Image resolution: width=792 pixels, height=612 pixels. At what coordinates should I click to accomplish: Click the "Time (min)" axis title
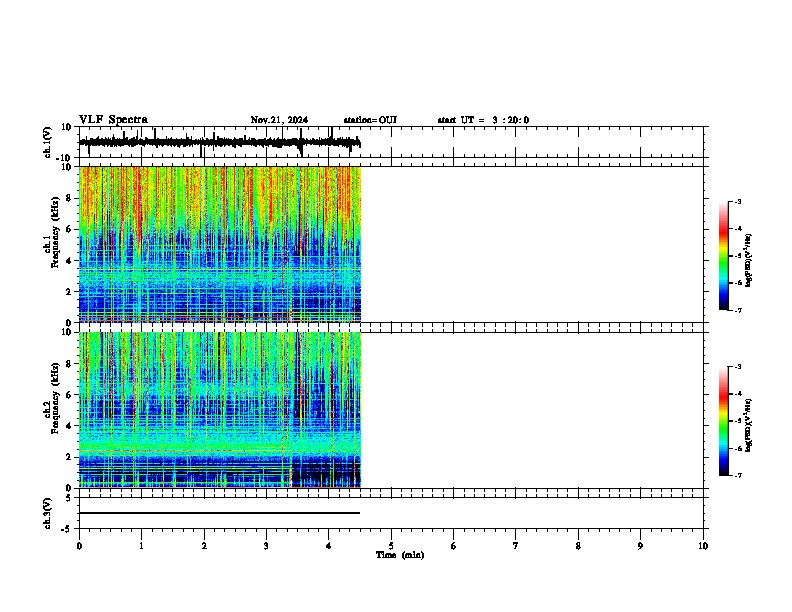tap(400, 555)
